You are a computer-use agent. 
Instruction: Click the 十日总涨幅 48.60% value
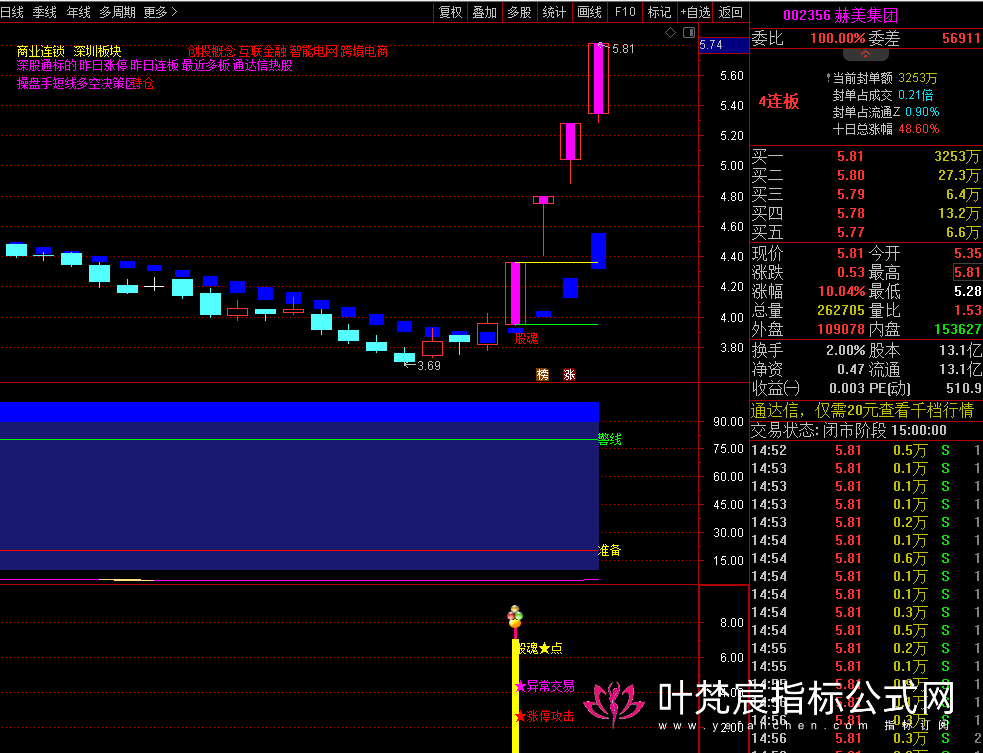pyautogui.click(x=918, y=129)
